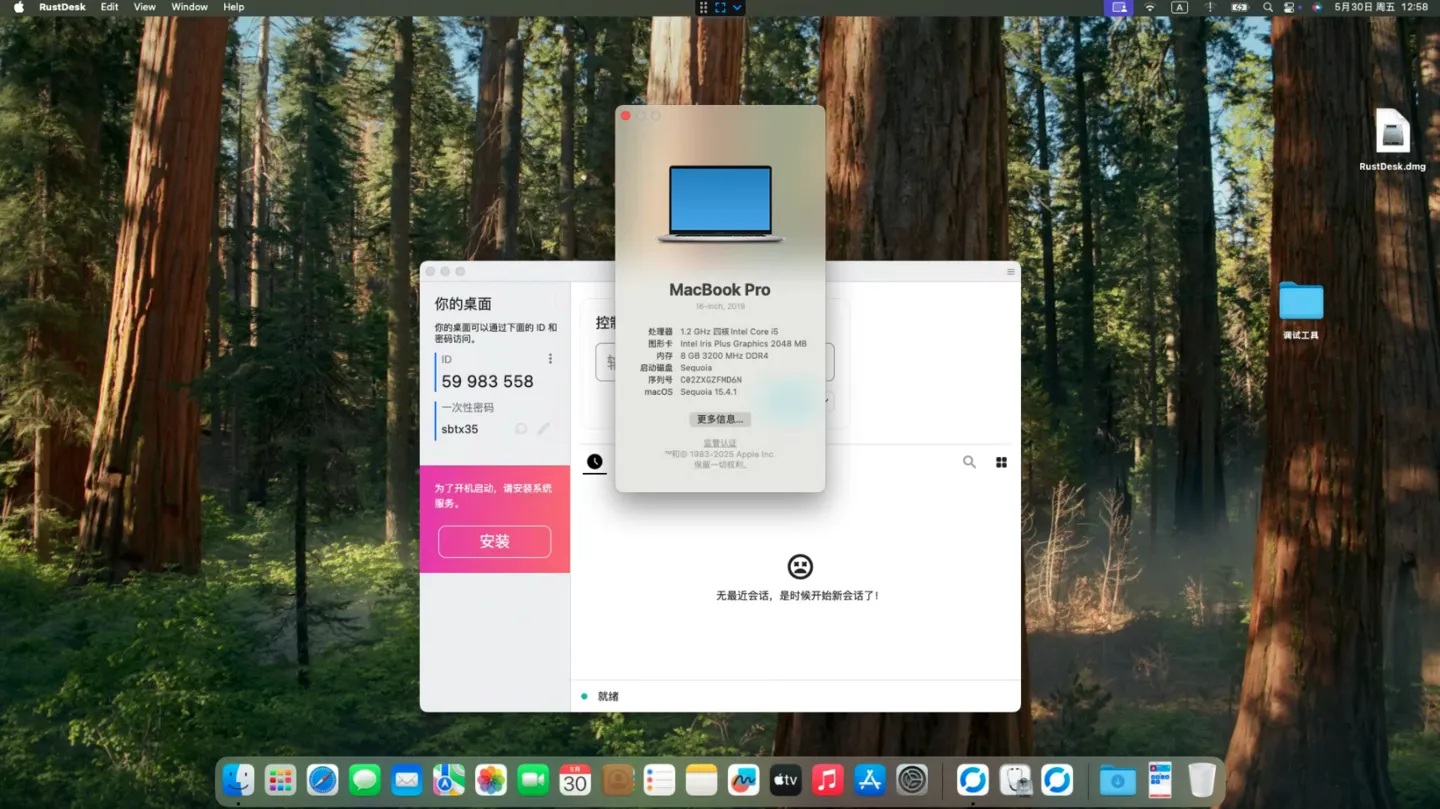Image resolution: width=1440 pixels, height=809 pixels.
Task: Edit the one-time password using pencil icon
Action: pos(543,428)
